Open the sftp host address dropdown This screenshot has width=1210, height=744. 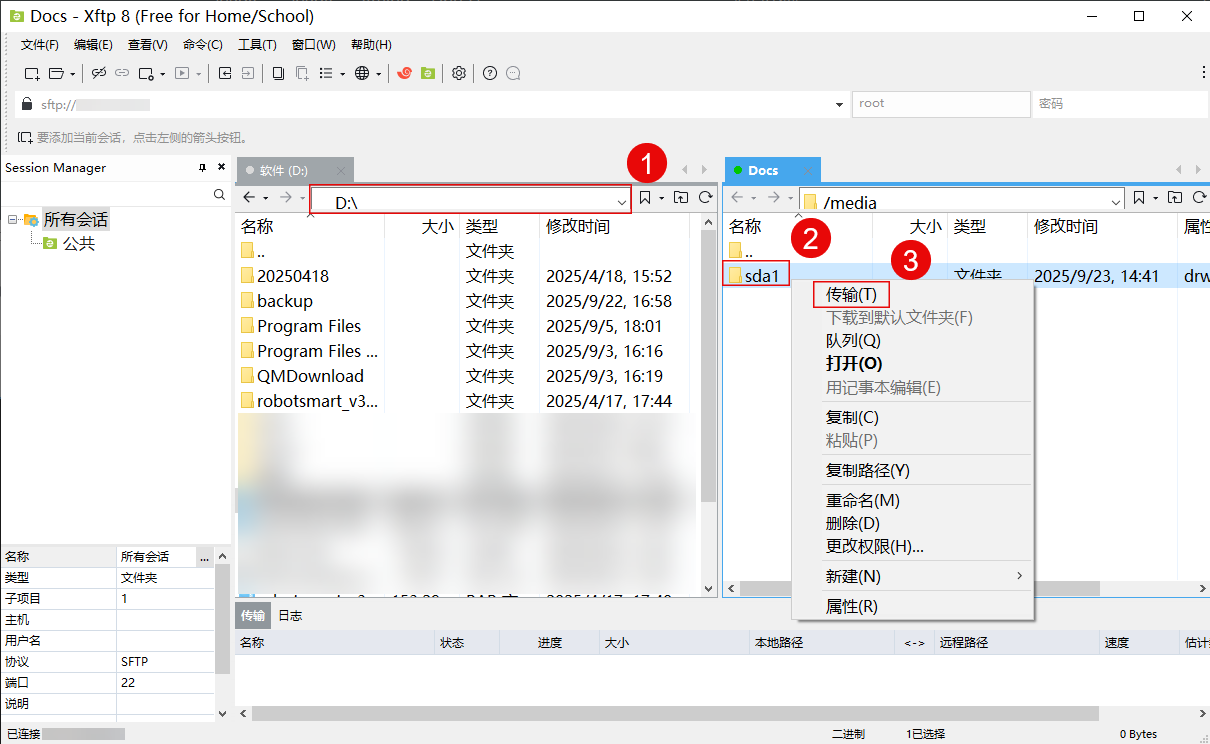click(x=839, y=104)
